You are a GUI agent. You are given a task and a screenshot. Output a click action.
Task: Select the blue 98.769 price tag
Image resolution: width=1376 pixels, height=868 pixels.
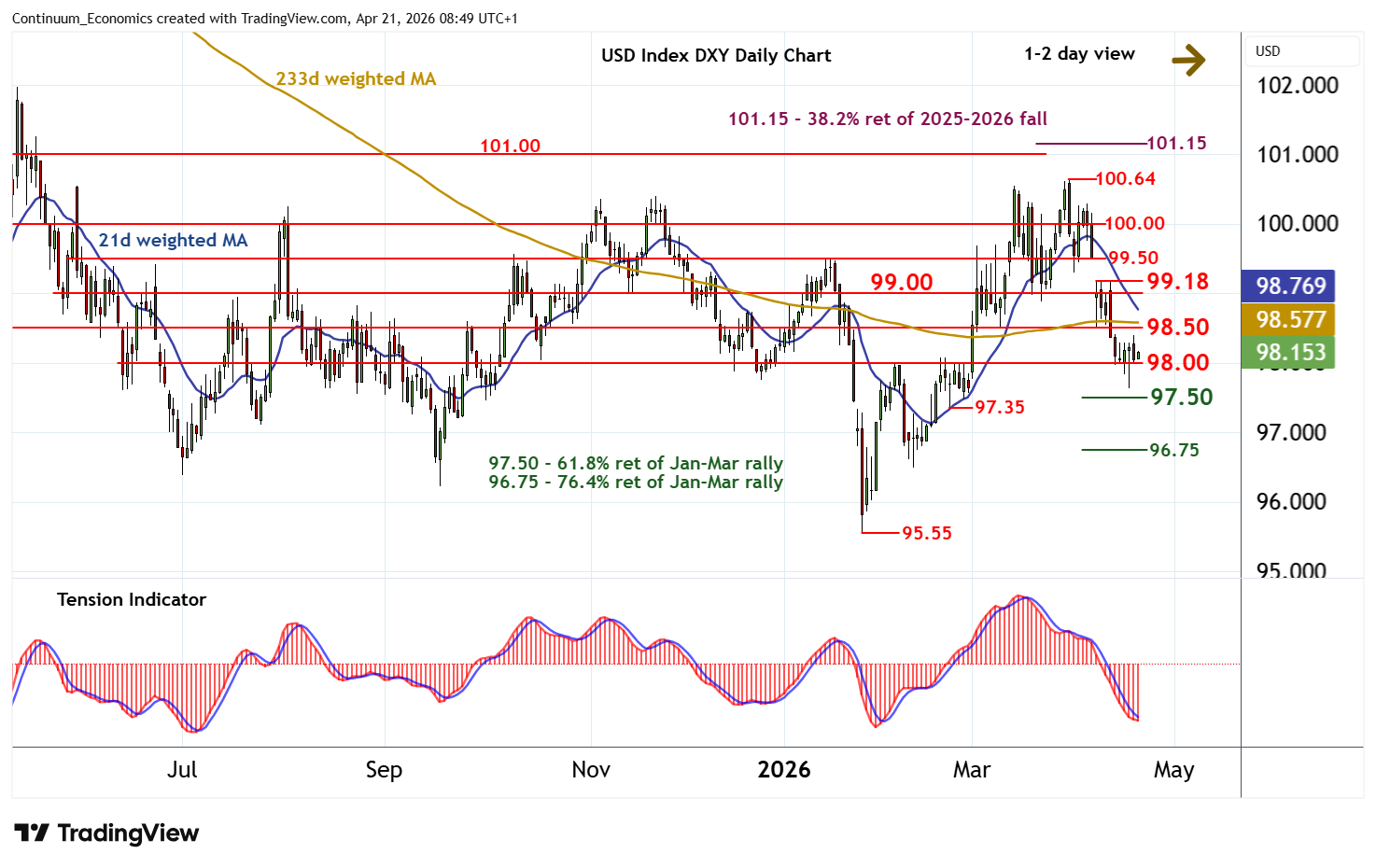(1290, 286)
